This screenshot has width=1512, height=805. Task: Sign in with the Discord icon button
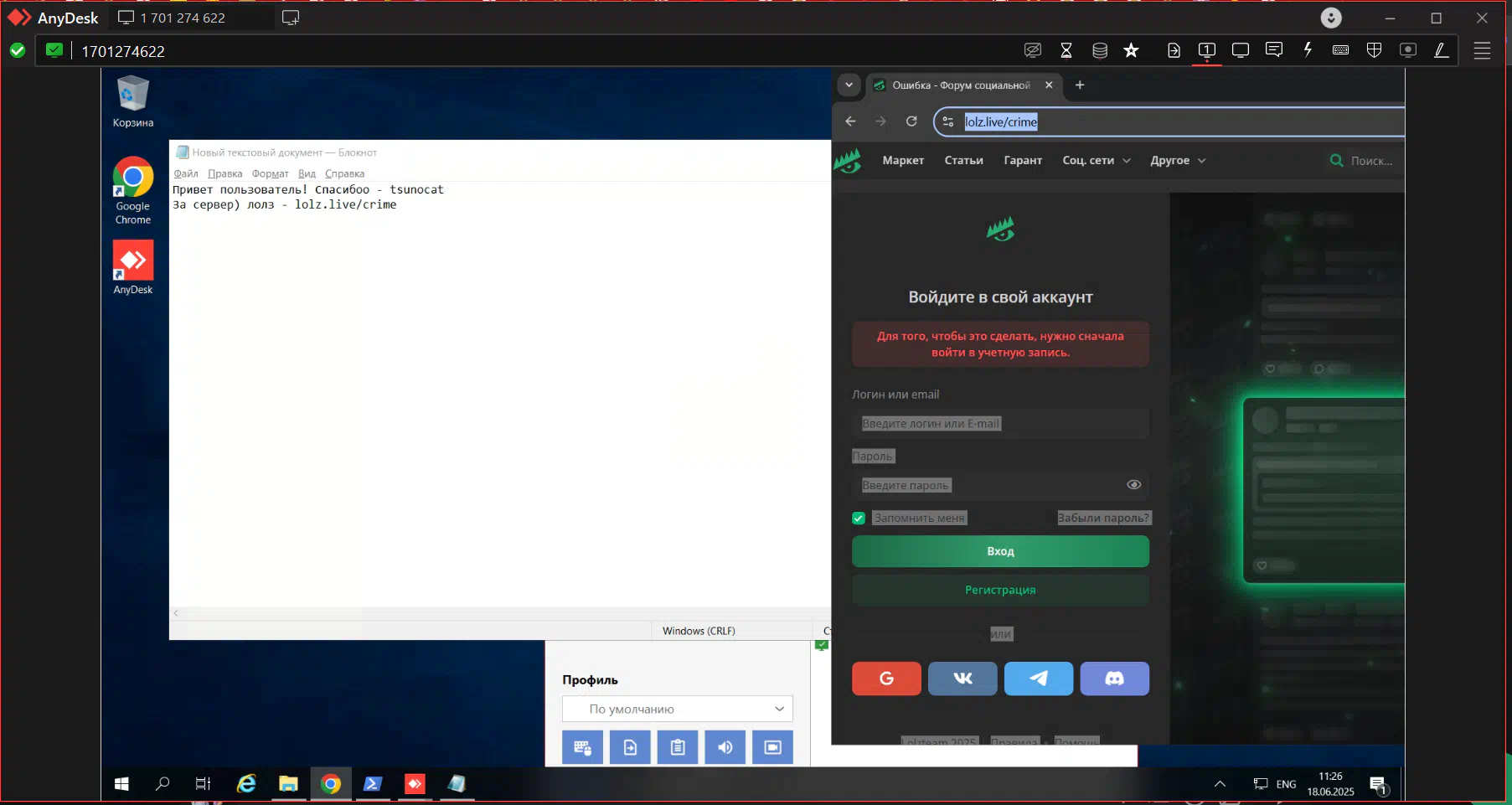coord(1114,679)
